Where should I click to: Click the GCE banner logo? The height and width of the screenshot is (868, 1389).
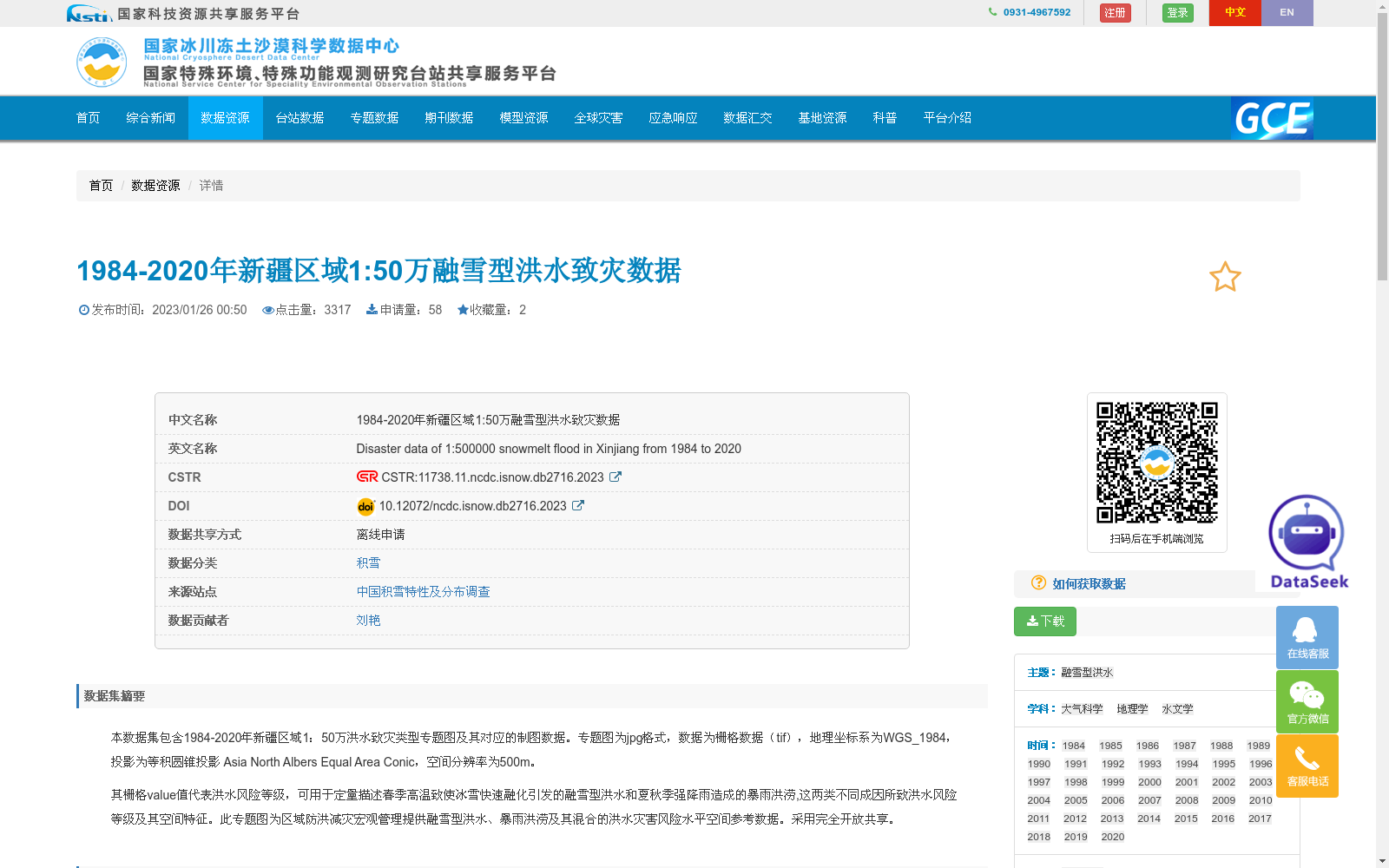click(1272, 118)
